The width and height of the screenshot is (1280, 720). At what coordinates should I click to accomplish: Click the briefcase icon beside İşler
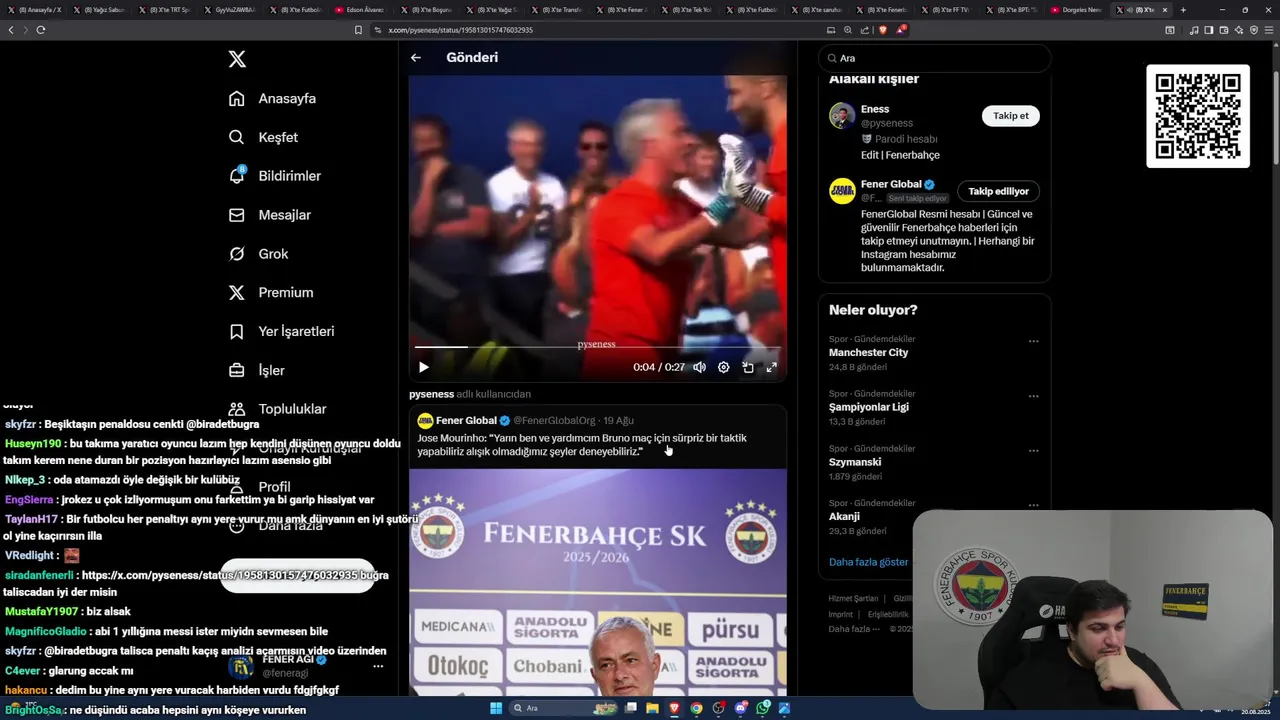coord(237,370)
